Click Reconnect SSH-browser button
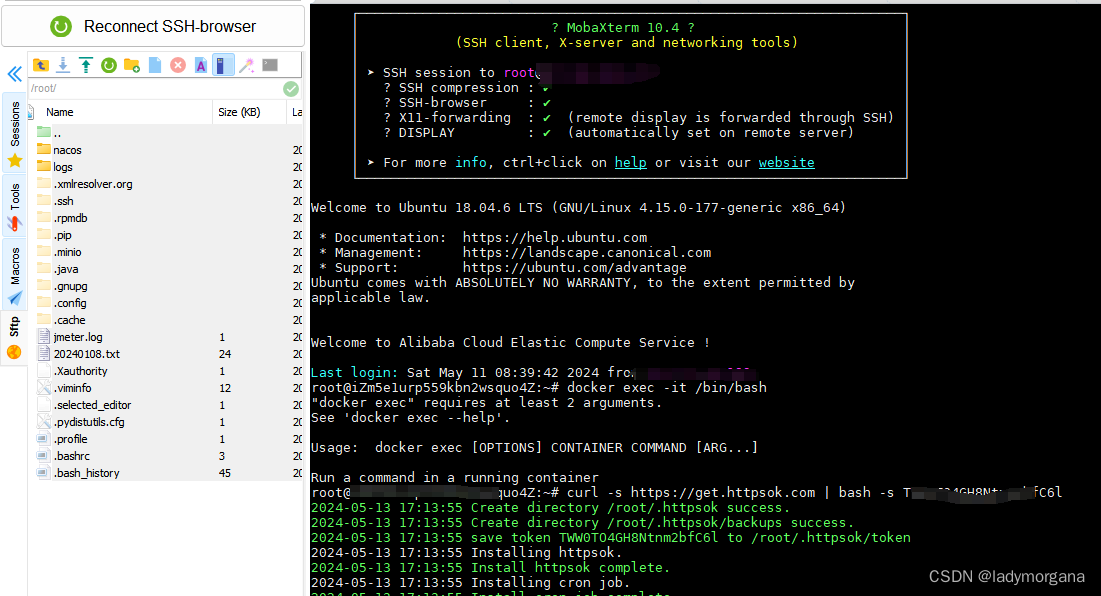The width and height of the screenshot is (1101, 596). [153, 27]
